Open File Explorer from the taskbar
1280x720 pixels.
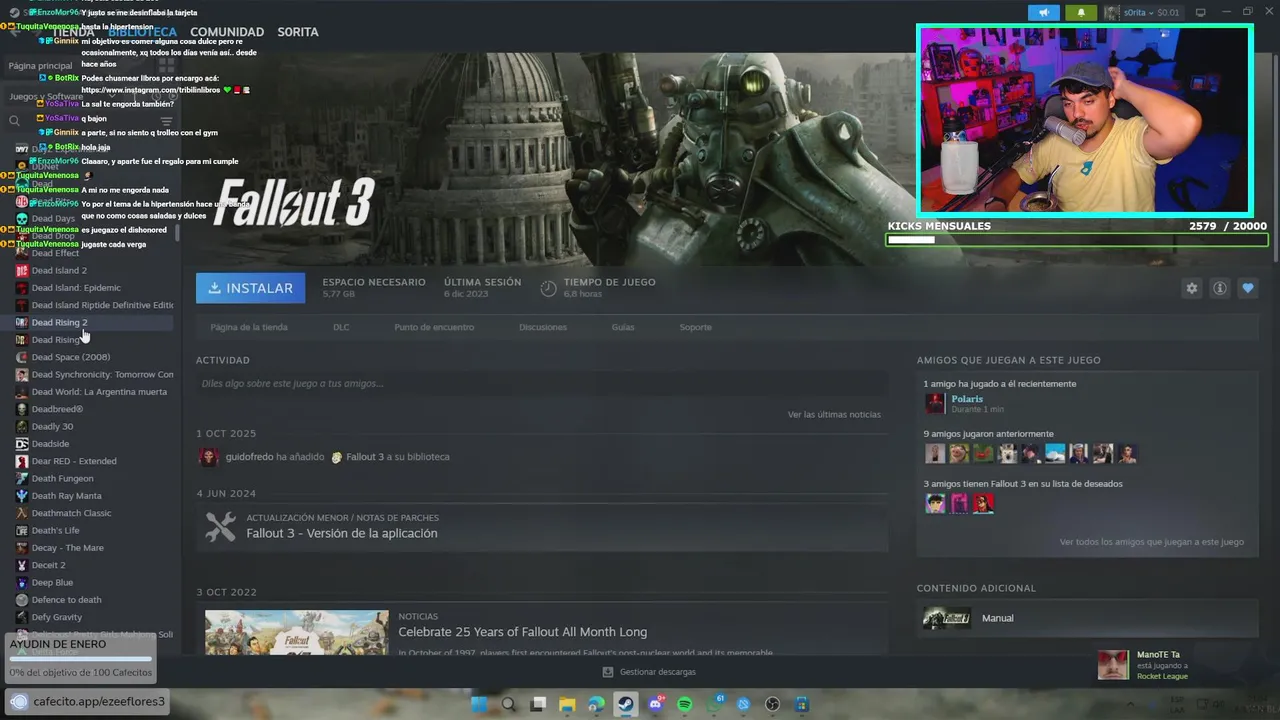(x=567, y=704)
